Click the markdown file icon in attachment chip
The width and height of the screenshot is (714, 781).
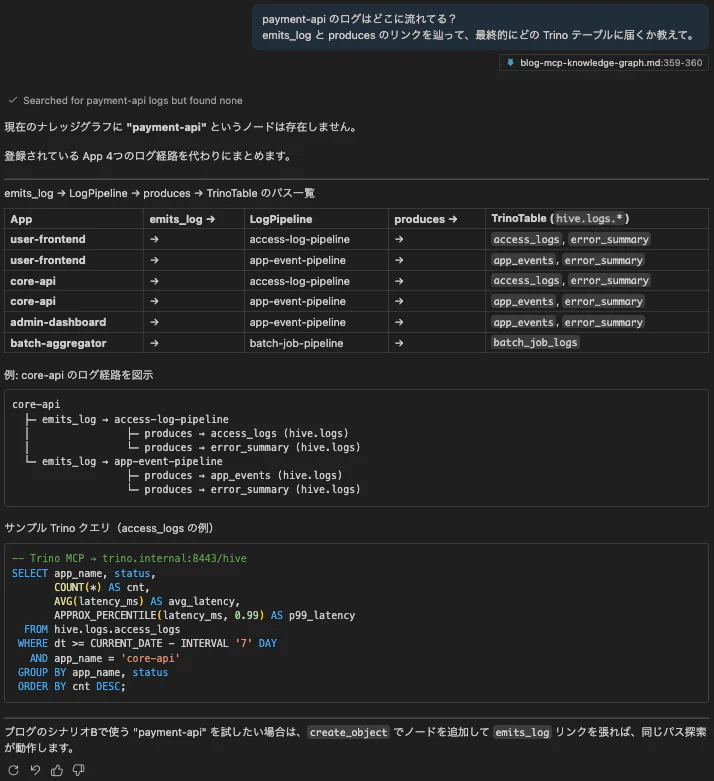[x=510, y=63]
